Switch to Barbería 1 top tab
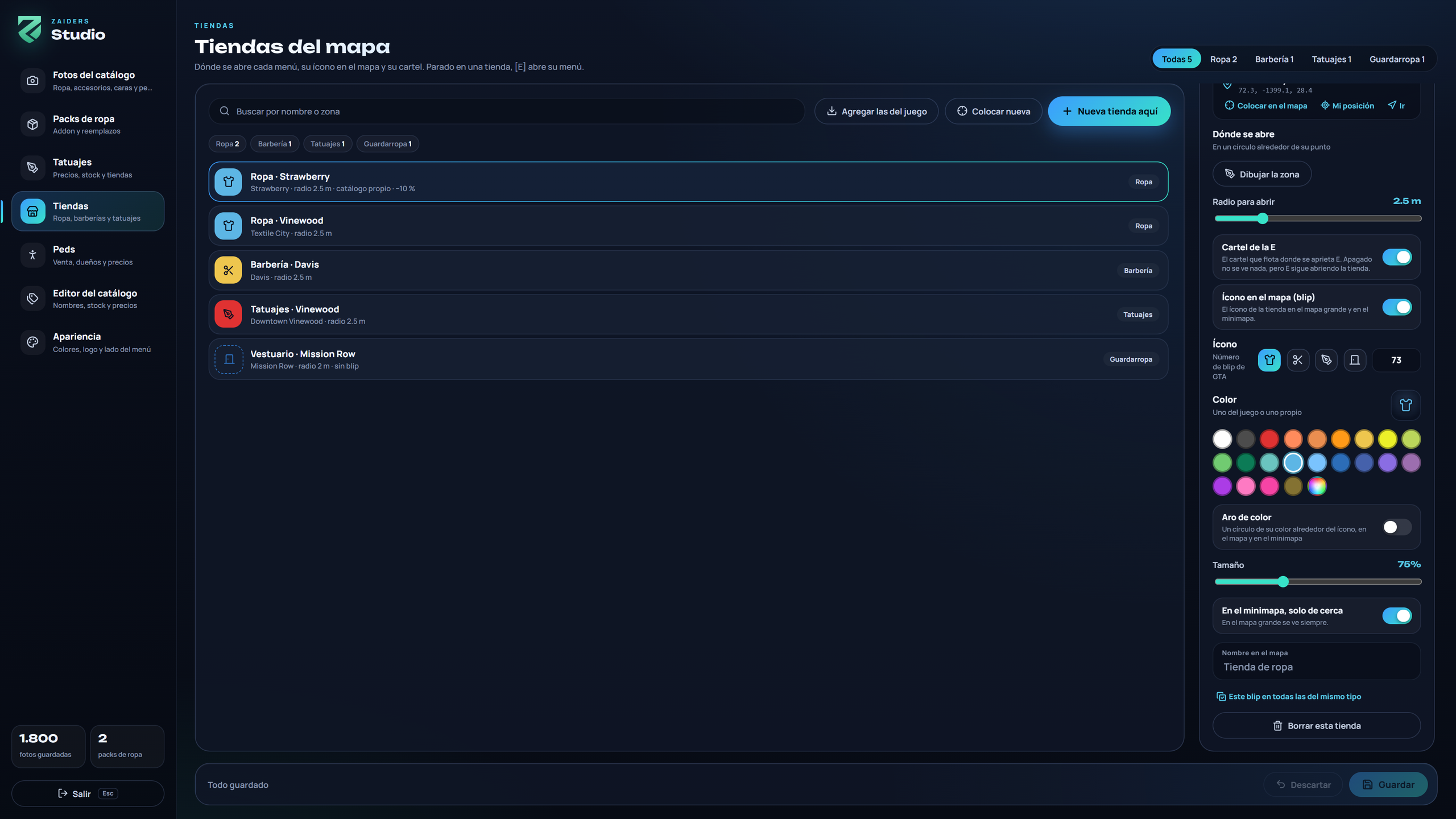Image resolution: width=1456 pixels, height=819 pixels. [x=1274, y=59]
